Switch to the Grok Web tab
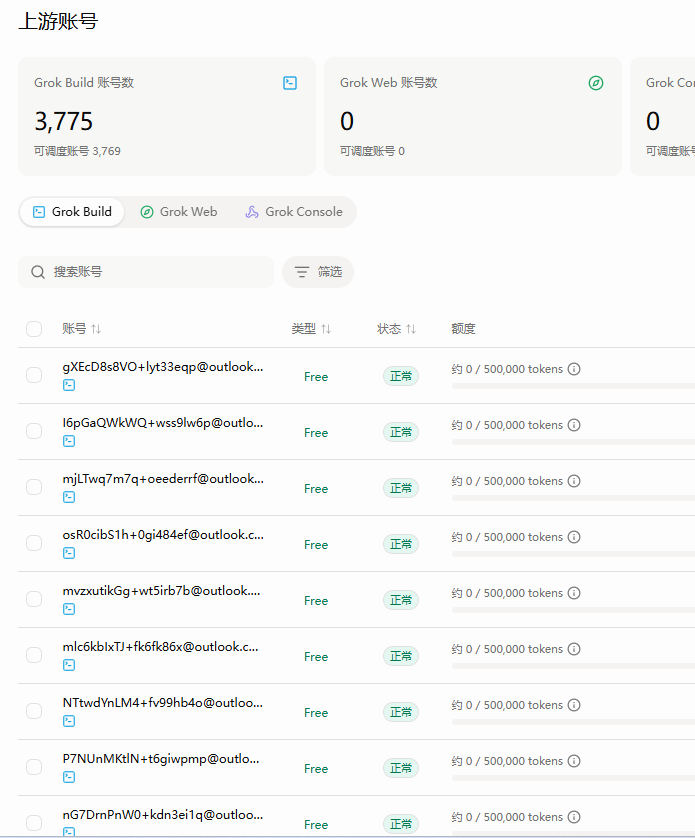The width and height of the screenshot is (695, 838). click(179, 212)
